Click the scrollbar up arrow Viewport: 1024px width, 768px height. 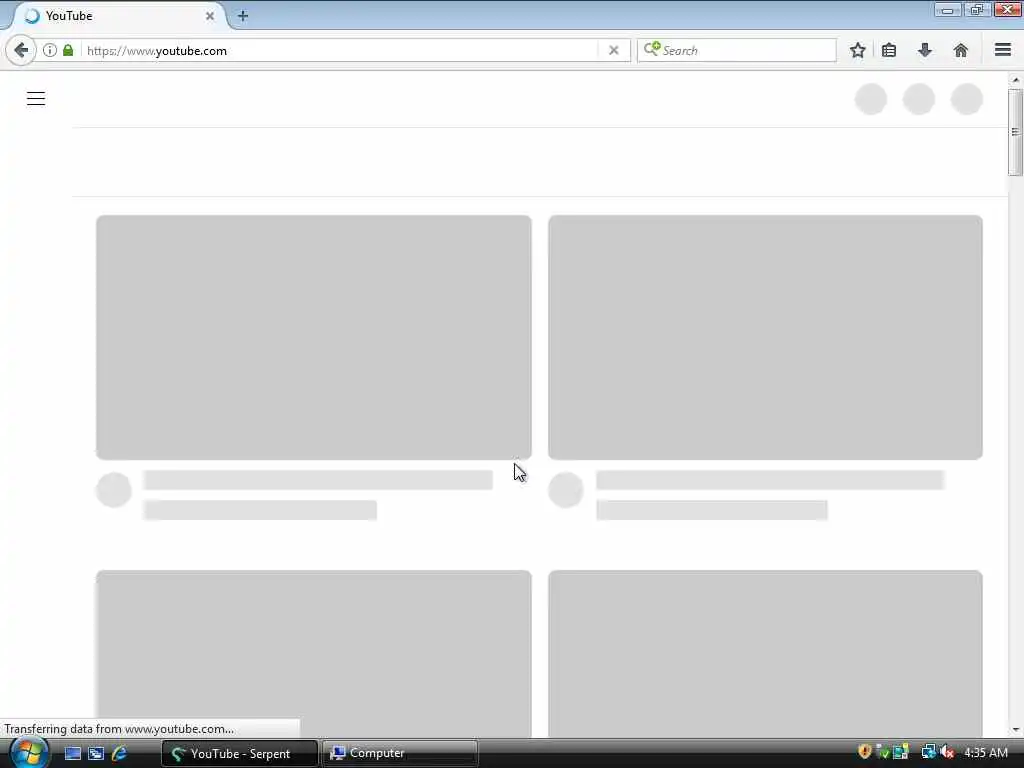point(1015,80)
